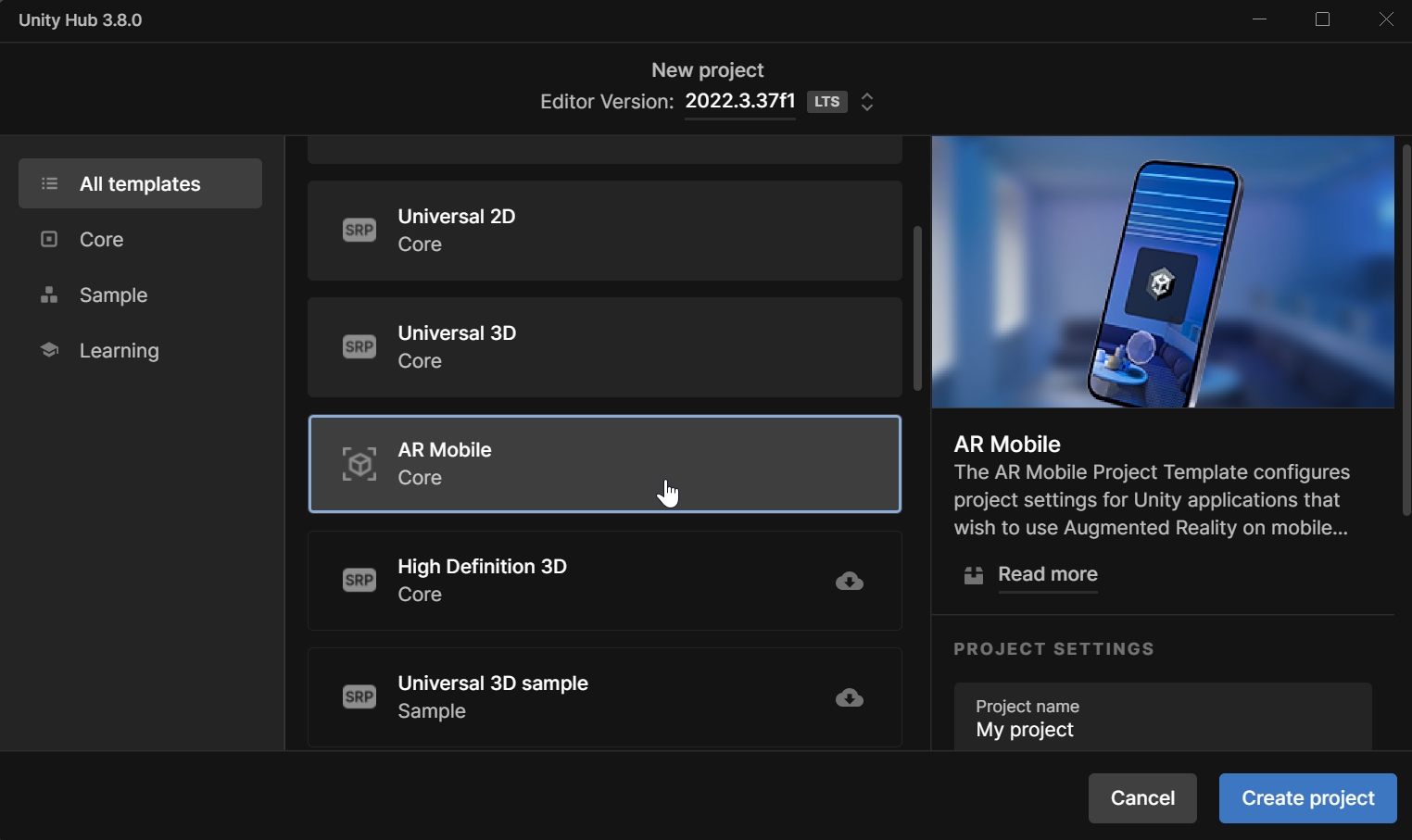Cancel the new project dialog

1142,798
